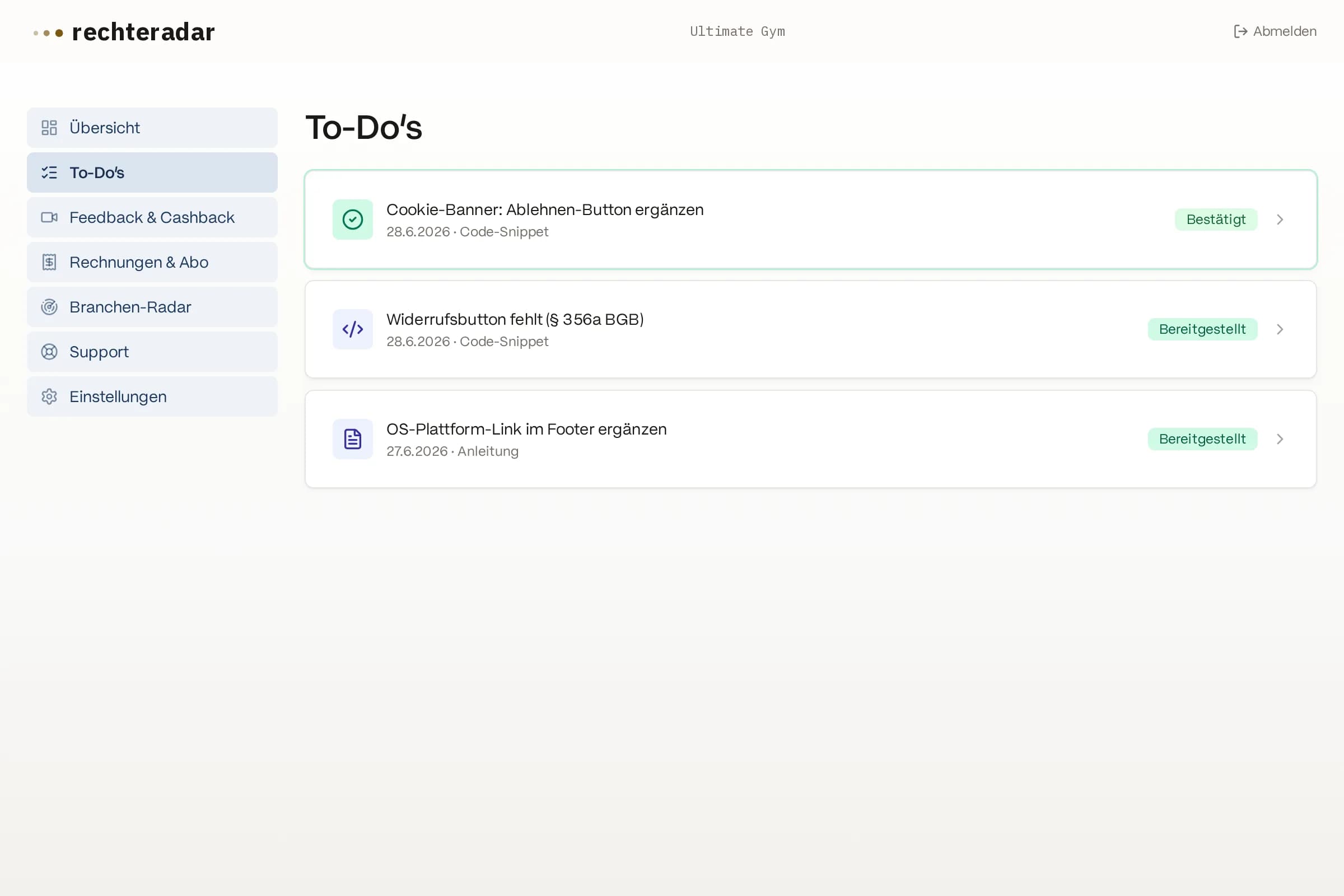Click the Abmelden logout arrow icon

point(1240,31)
